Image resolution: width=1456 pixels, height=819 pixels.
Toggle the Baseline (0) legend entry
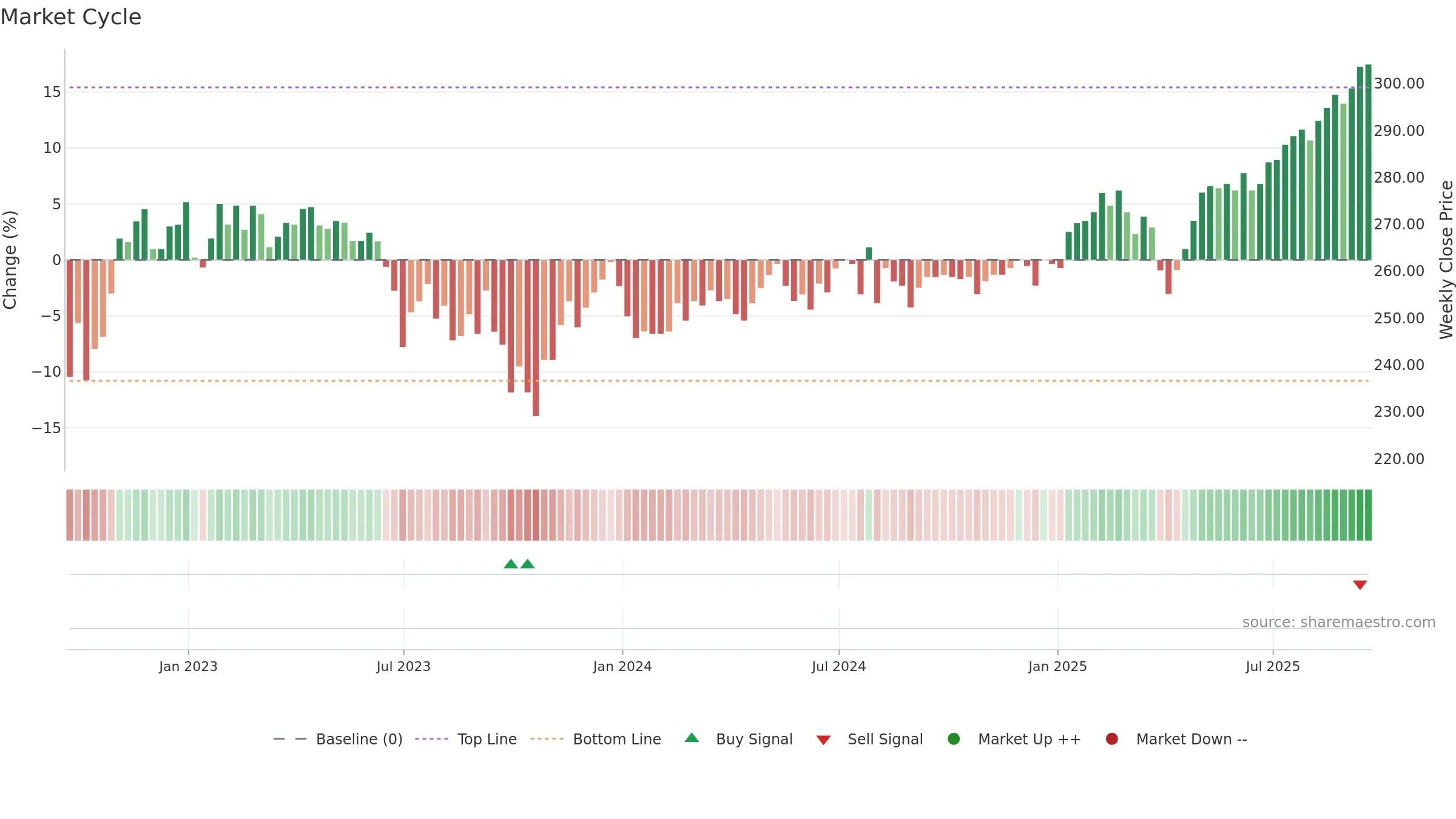coord(338,739)
